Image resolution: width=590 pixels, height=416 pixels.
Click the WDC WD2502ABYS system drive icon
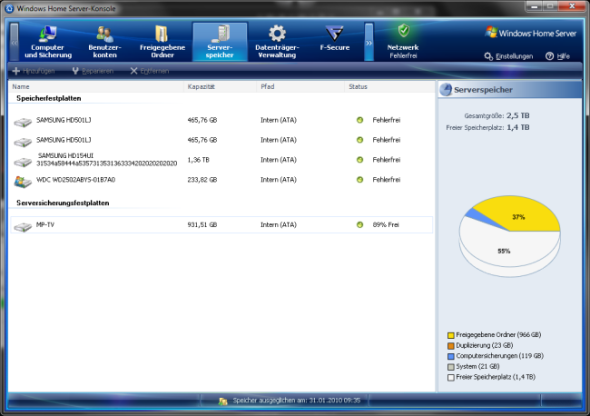point(23,181)
